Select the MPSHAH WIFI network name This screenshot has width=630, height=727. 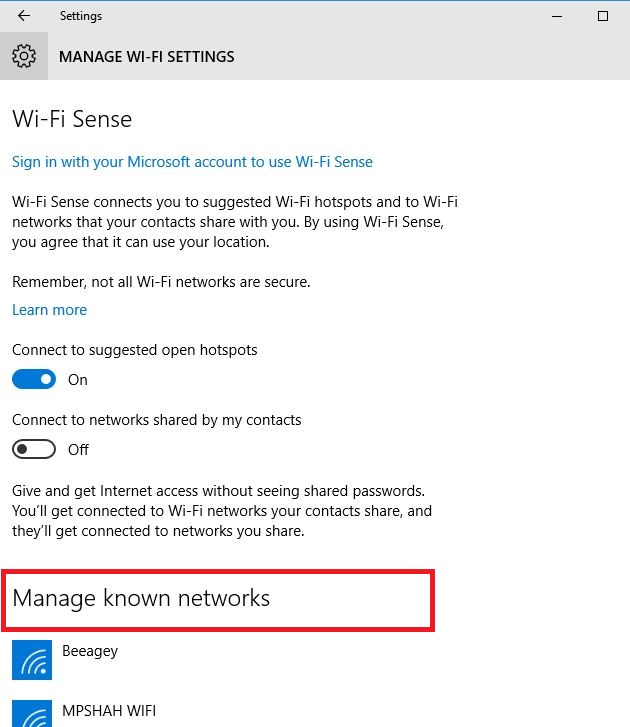[109, 710]
